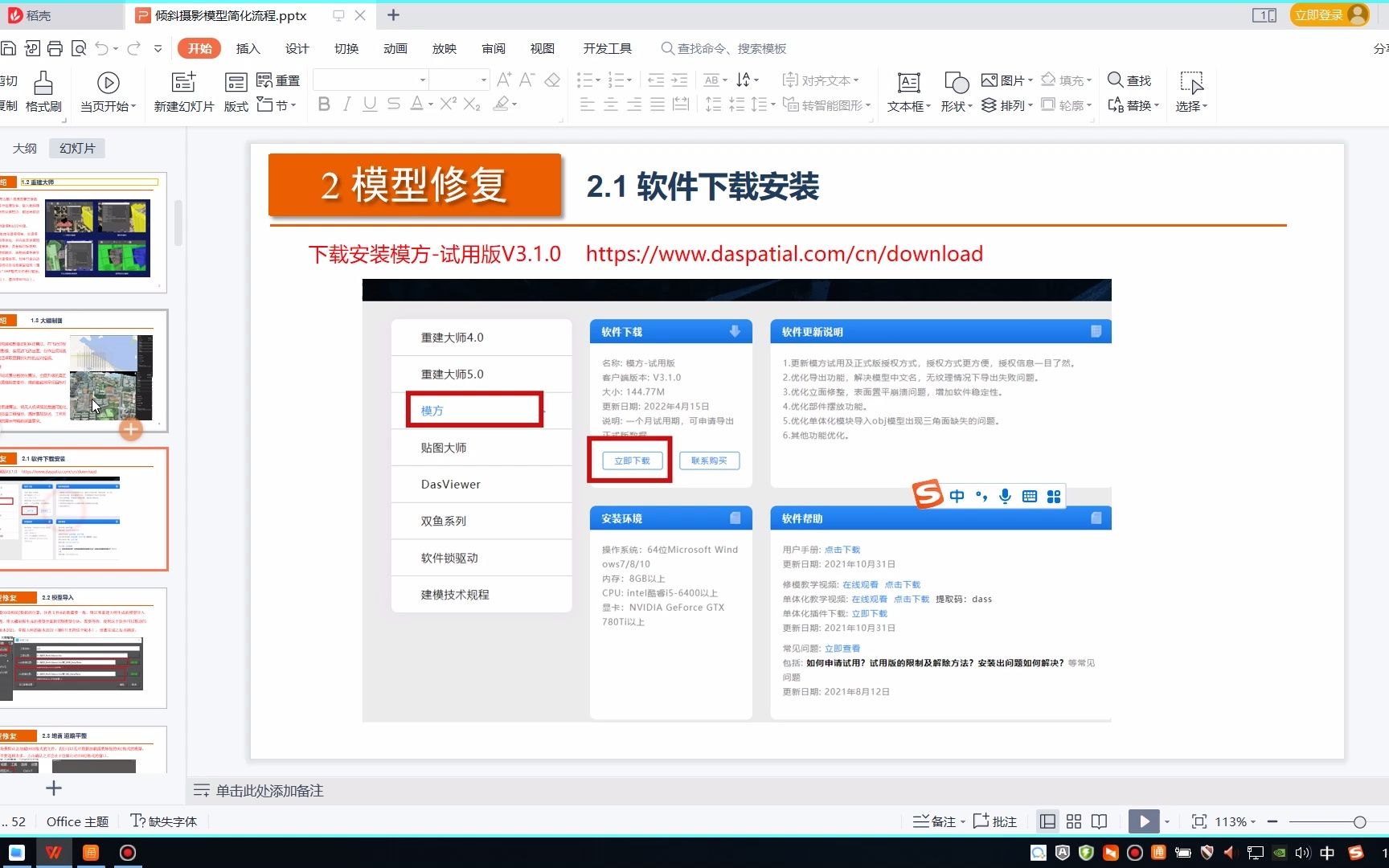Click the New Slide icon
Viewport: 1389px width, 868px height.
coord(184,82)
